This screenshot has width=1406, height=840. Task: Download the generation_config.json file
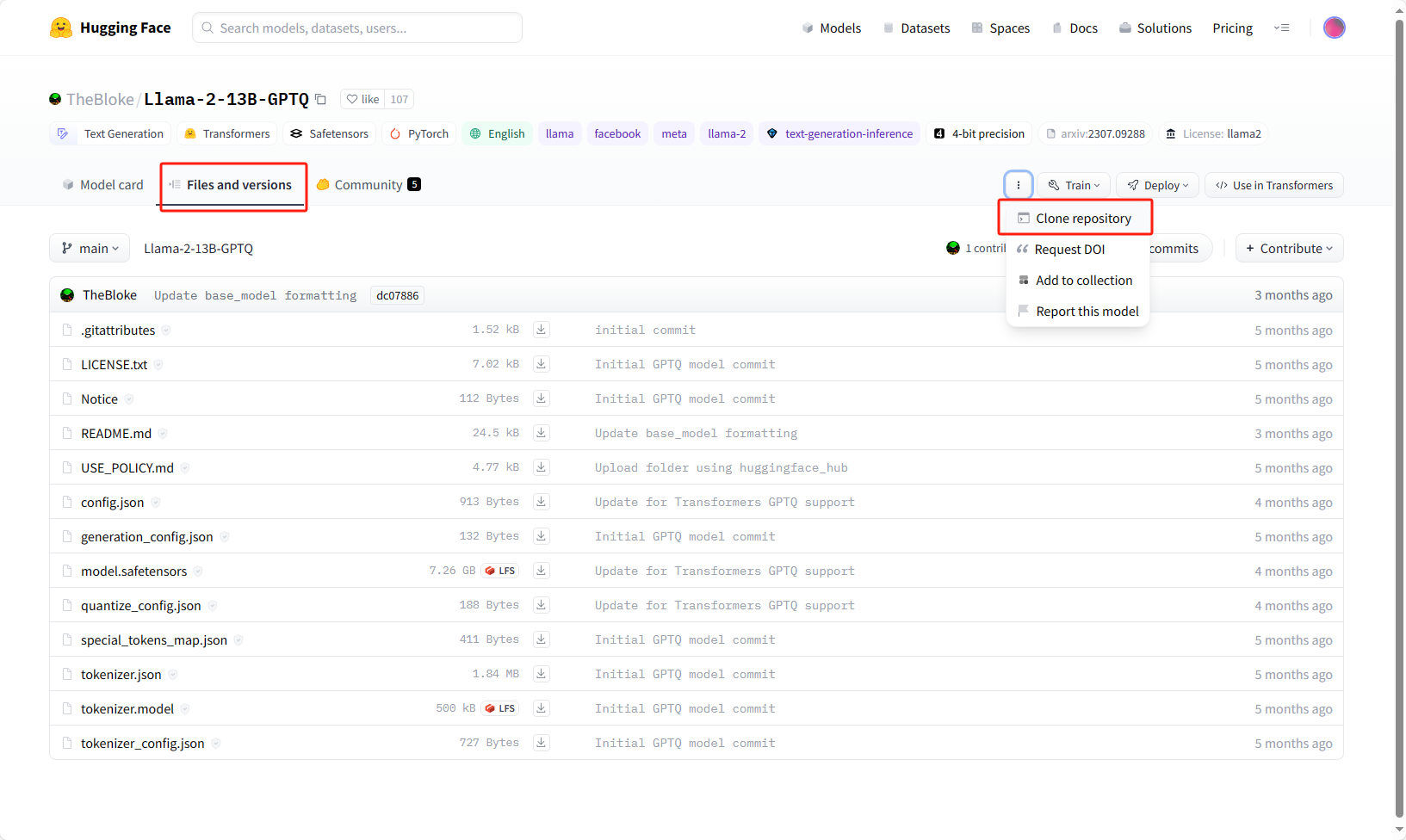(542, 536)
